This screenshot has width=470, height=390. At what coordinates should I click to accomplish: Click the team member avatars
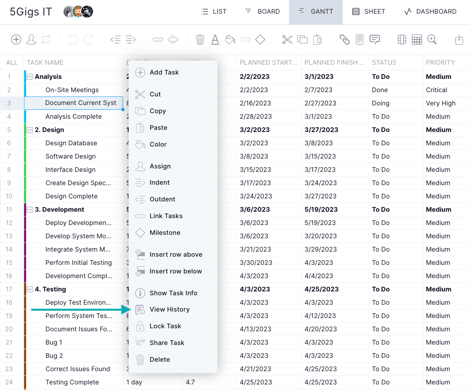[78, 12]
